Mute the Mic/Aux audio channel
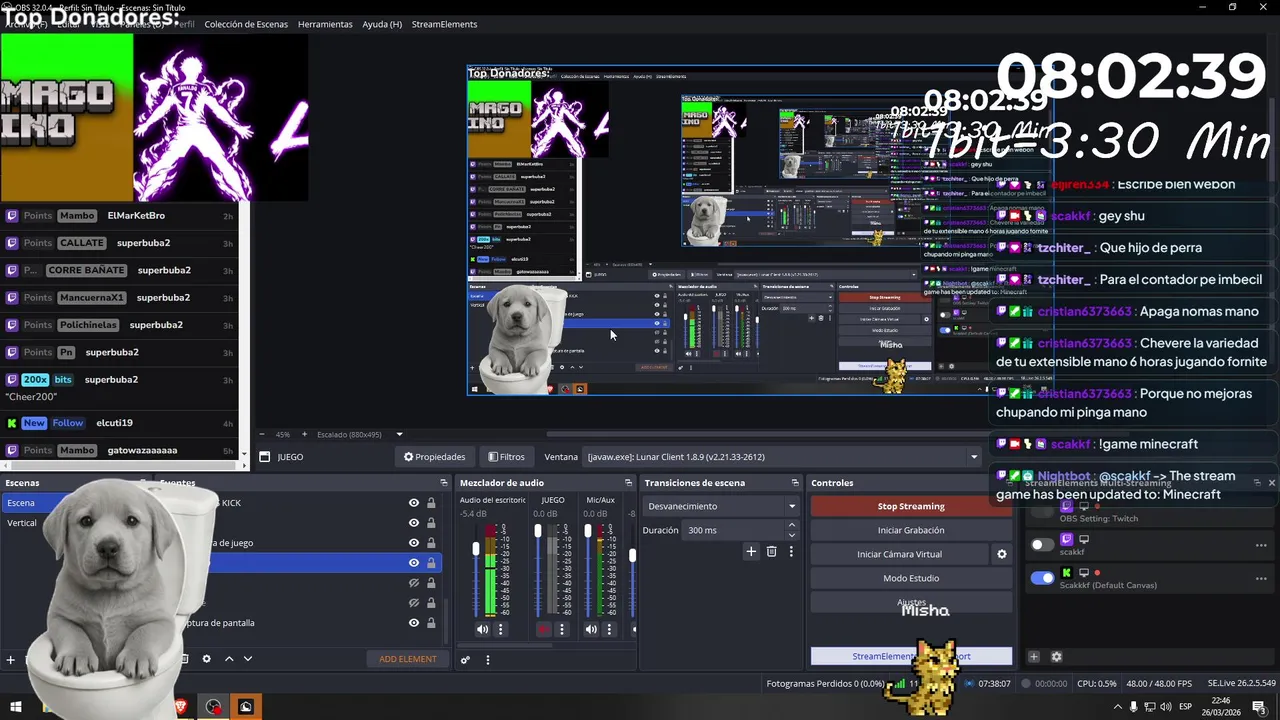The width and height of the screenshot is (1280, 720). (591, 629)
